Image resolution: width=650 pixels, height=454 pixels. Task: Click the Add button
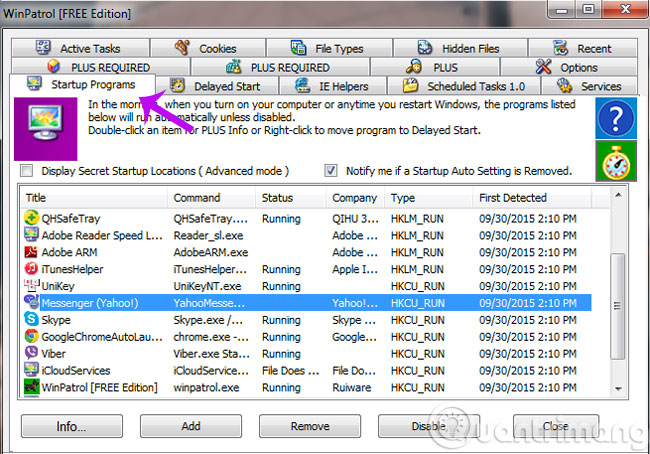(x=191, y=426)
